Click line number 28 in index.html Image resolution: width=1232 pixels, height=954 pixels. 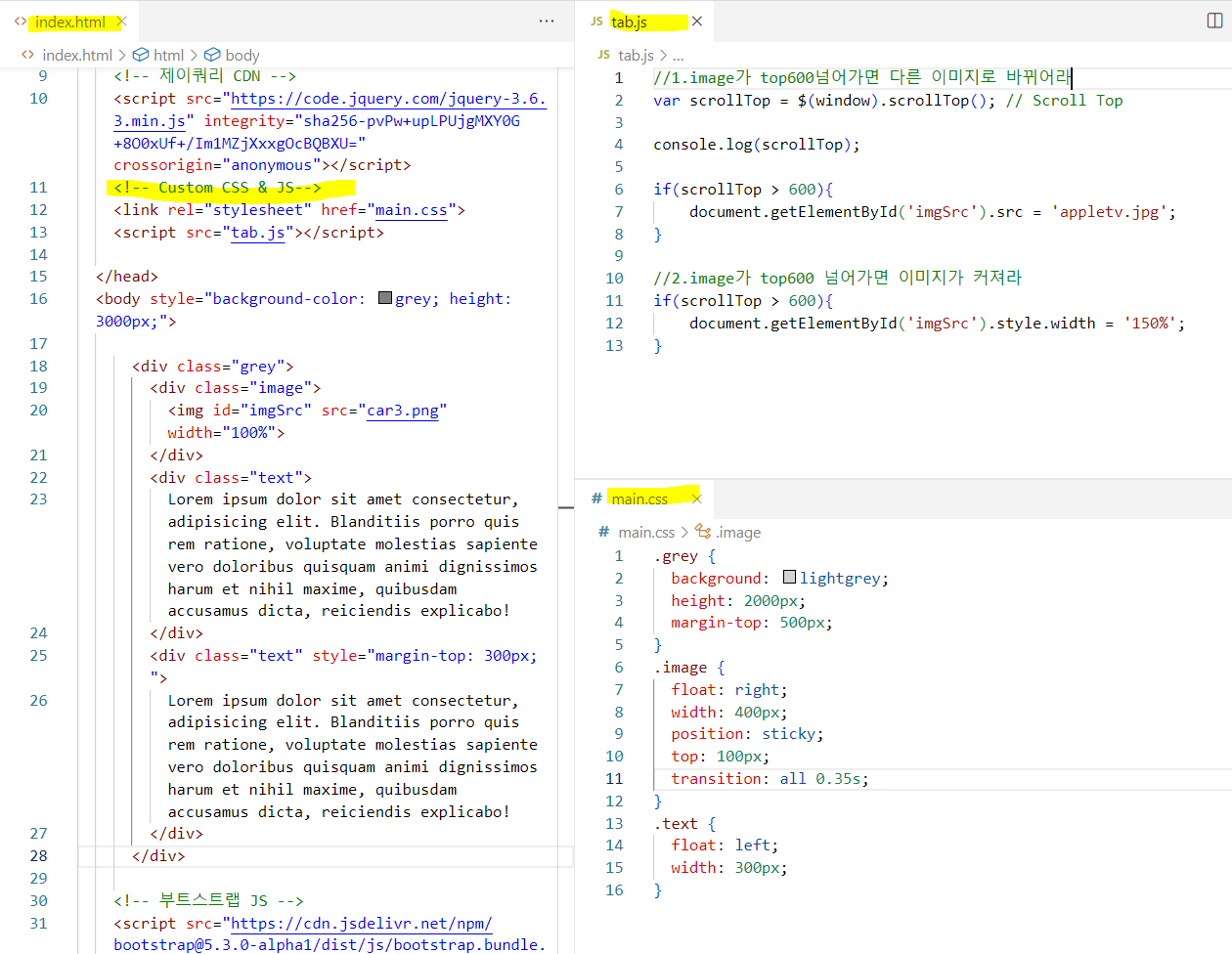[38, 856]
